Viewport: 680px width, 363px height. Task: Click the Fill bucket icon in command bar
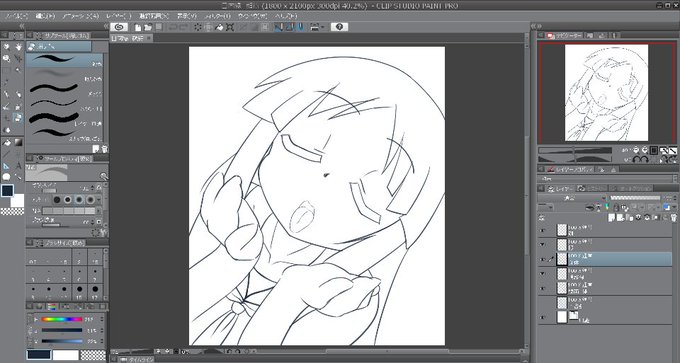point(219,27)
